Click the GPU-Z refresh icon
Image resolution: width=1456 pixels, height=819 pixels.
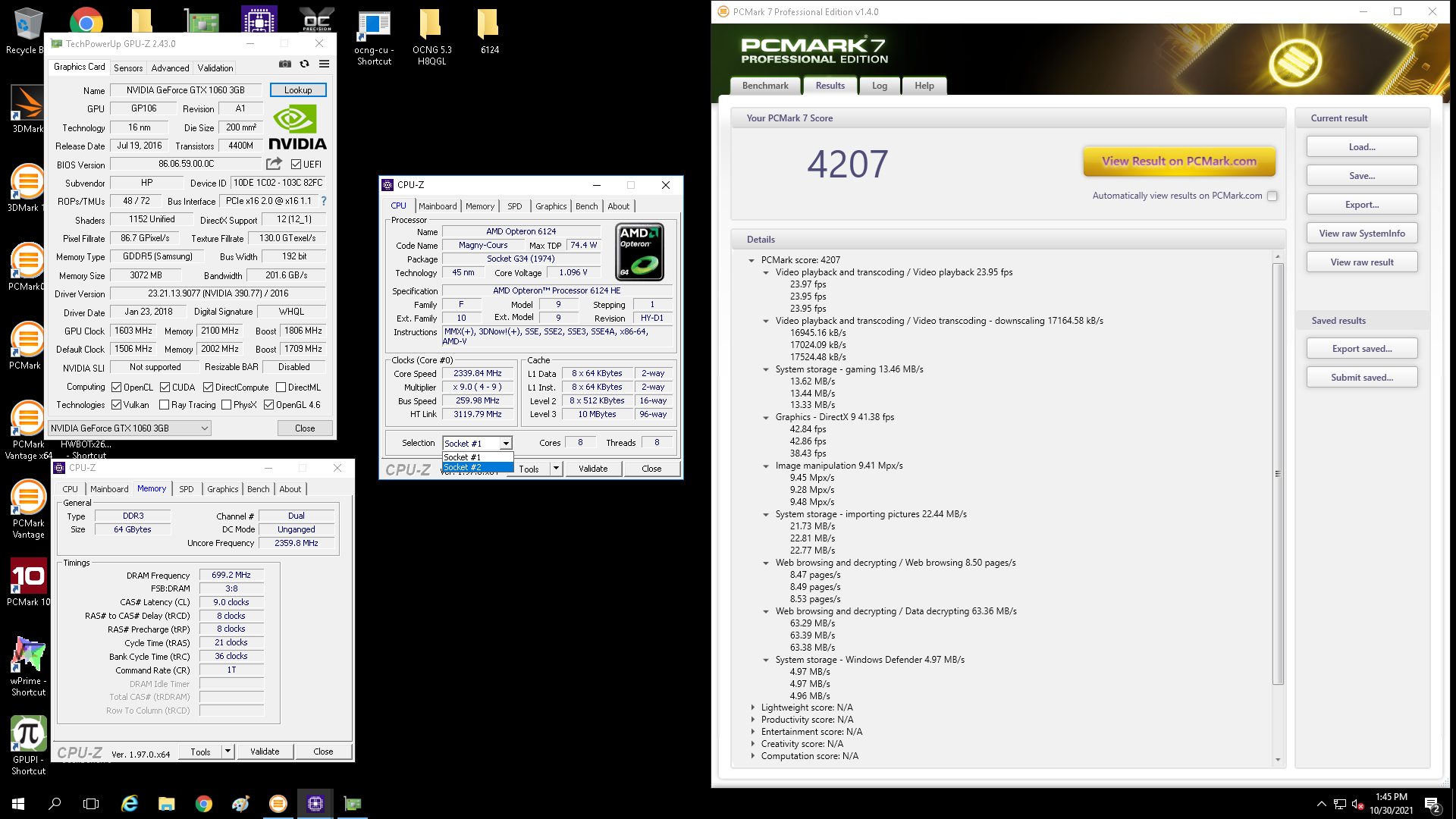tap(305, 64)
